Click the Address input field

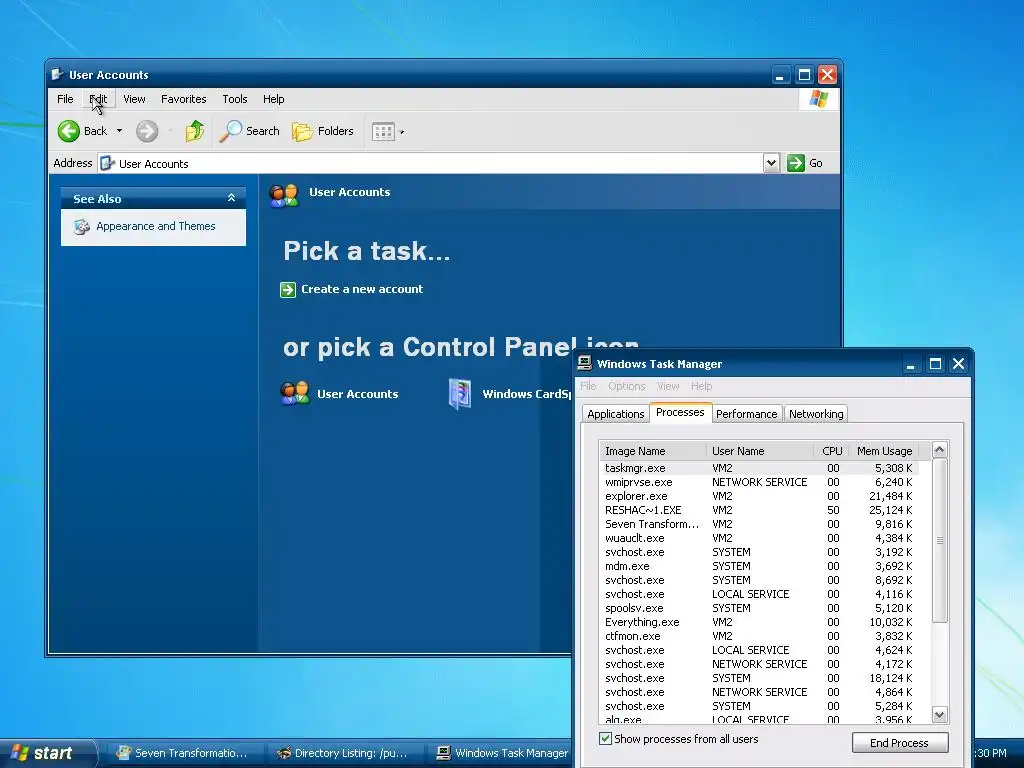pyautogui.click(x=430, y=163)
